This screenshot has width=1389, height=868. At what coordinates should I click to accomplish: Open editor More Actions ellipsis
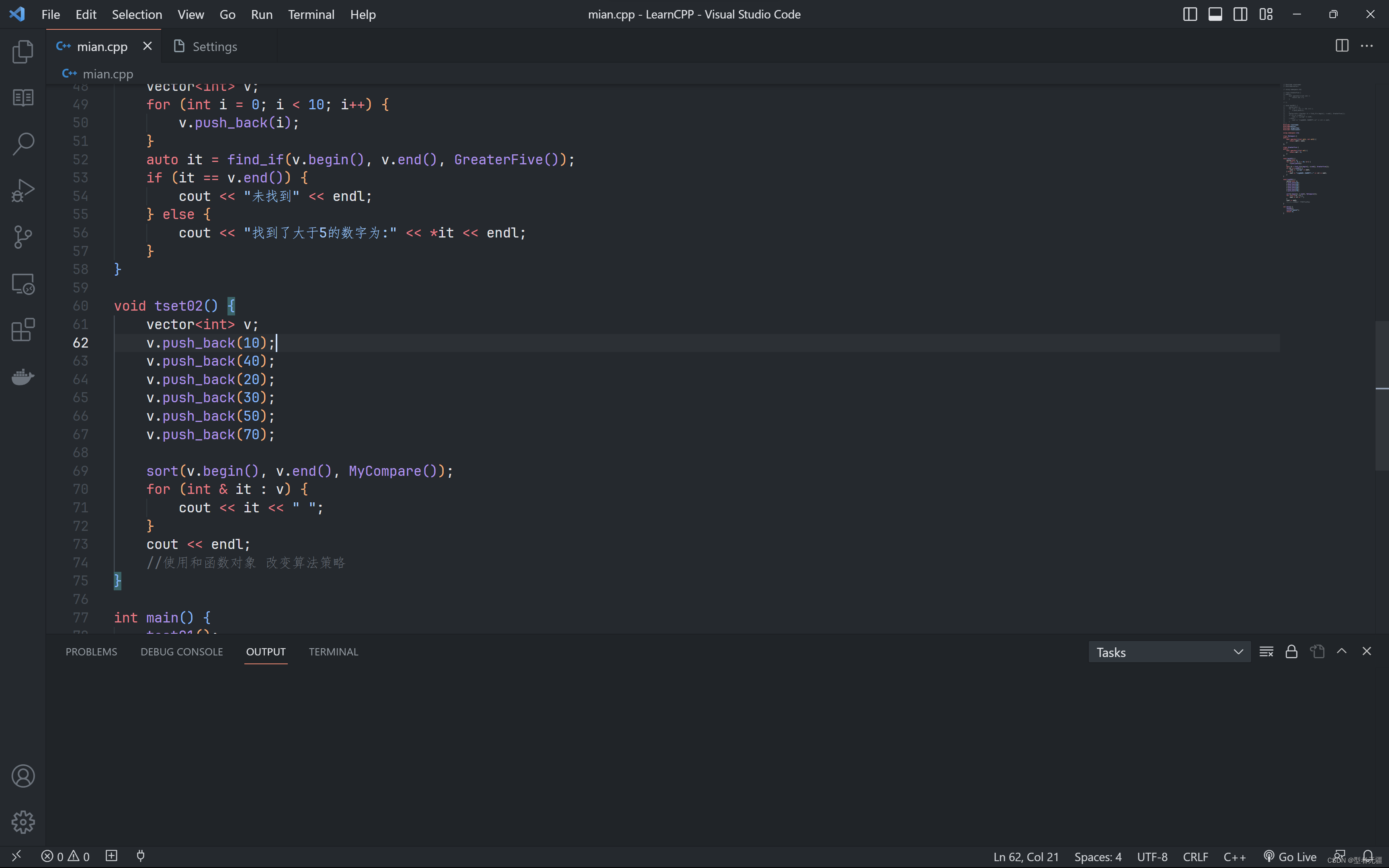click(x=1366, y=46)
